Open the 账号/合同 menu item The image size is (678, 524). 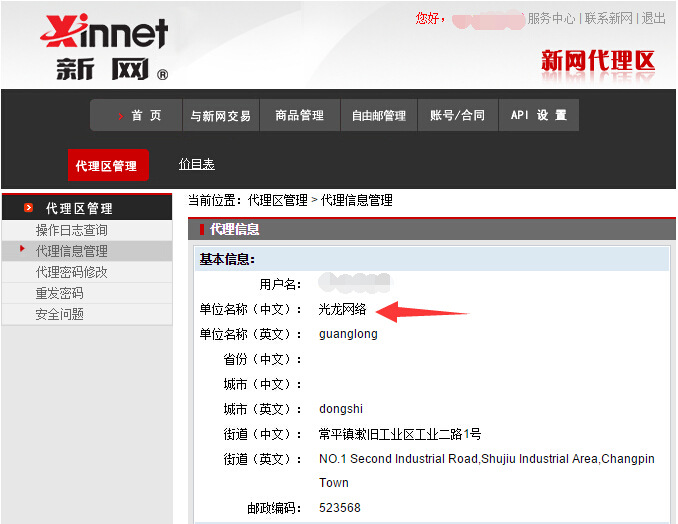458,116
